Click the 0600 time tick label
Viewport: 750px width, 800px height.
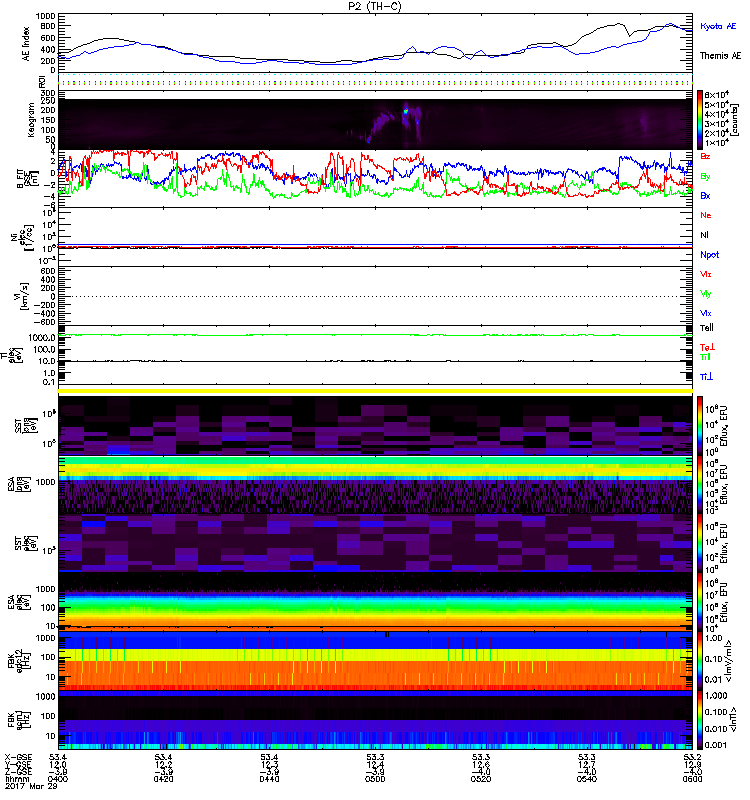point(692,779)
